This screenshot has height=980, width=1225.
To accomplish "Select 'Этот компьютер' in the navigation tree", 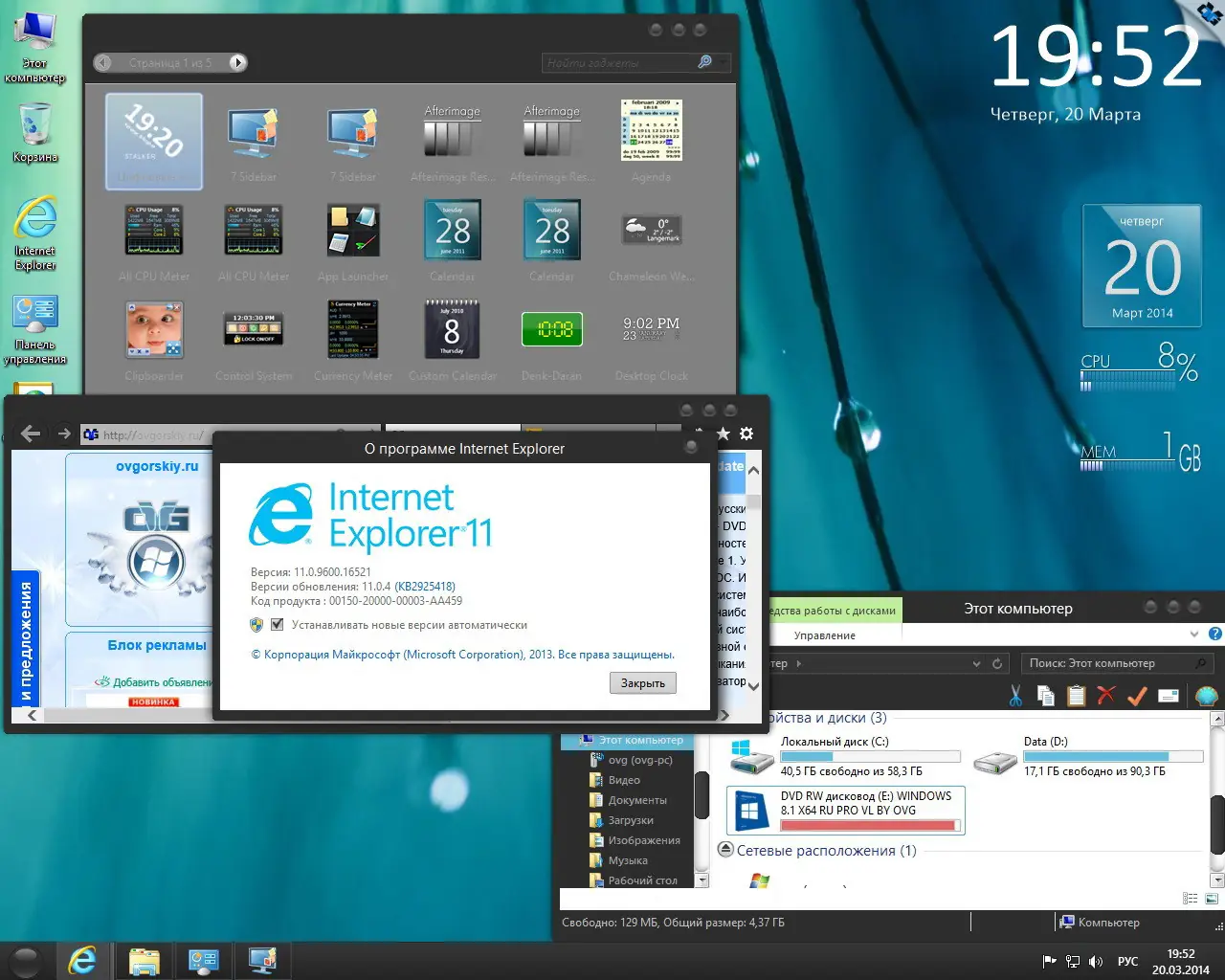I will 631,740.
